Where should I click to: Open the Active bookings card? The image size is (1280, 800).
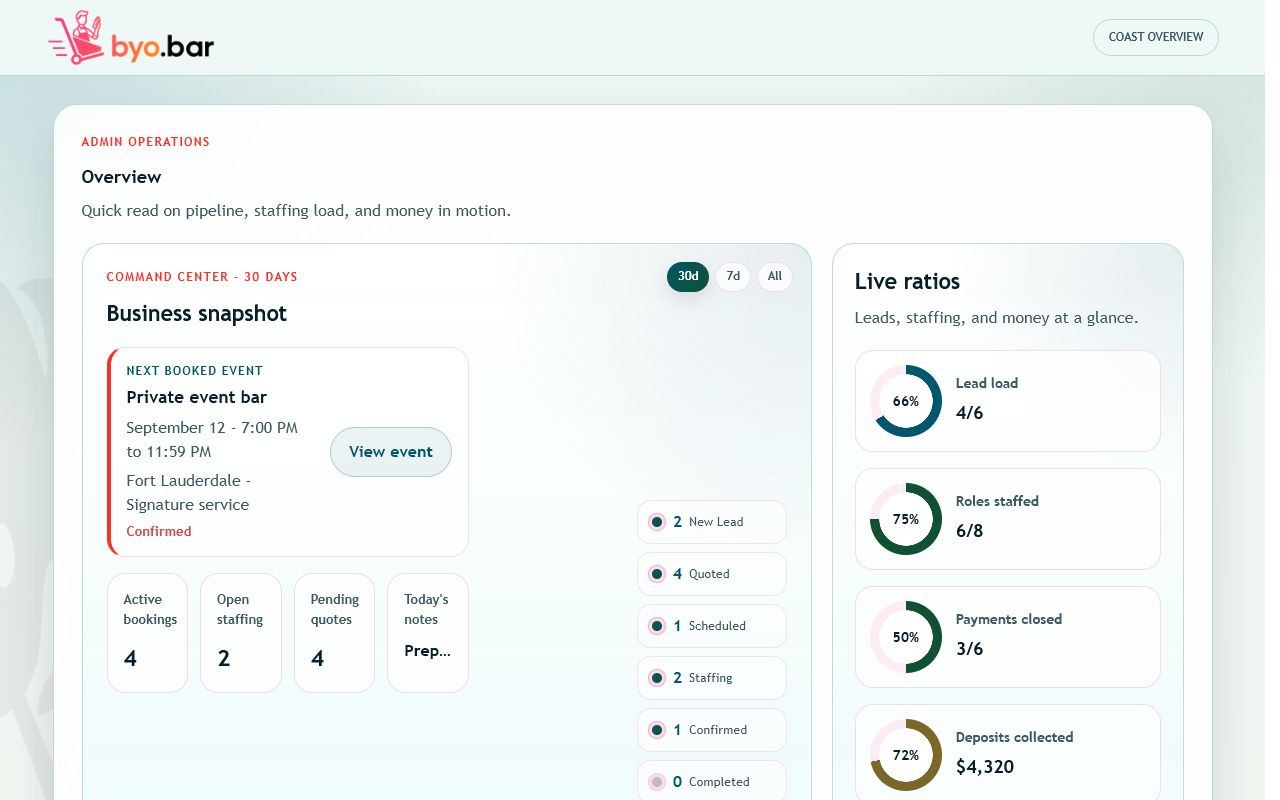[x=148, y=633]
